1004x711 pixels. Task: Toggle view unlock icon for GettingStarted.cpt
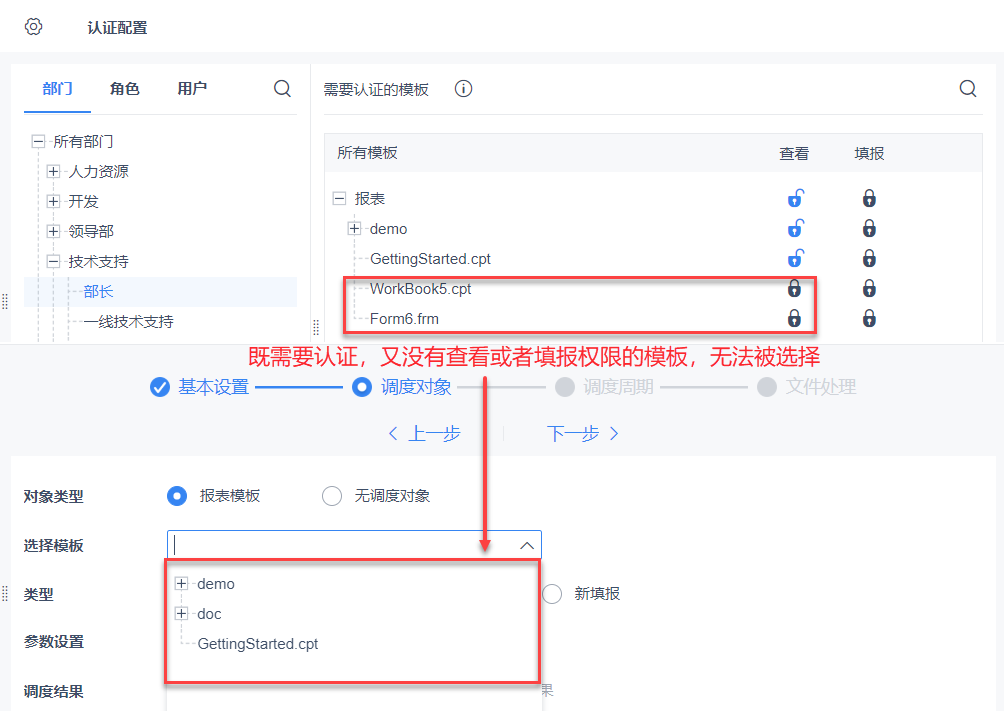[795, 259]
